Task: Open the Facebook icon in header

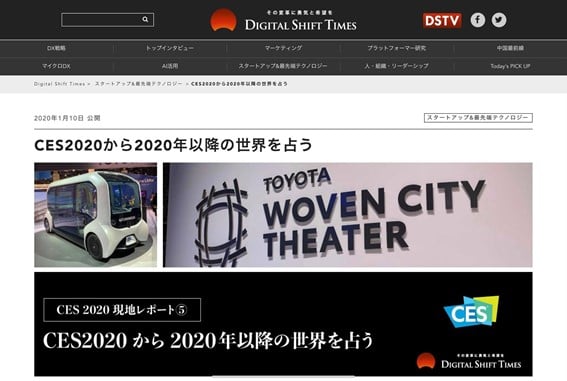Action: click(x=477, y=20)
